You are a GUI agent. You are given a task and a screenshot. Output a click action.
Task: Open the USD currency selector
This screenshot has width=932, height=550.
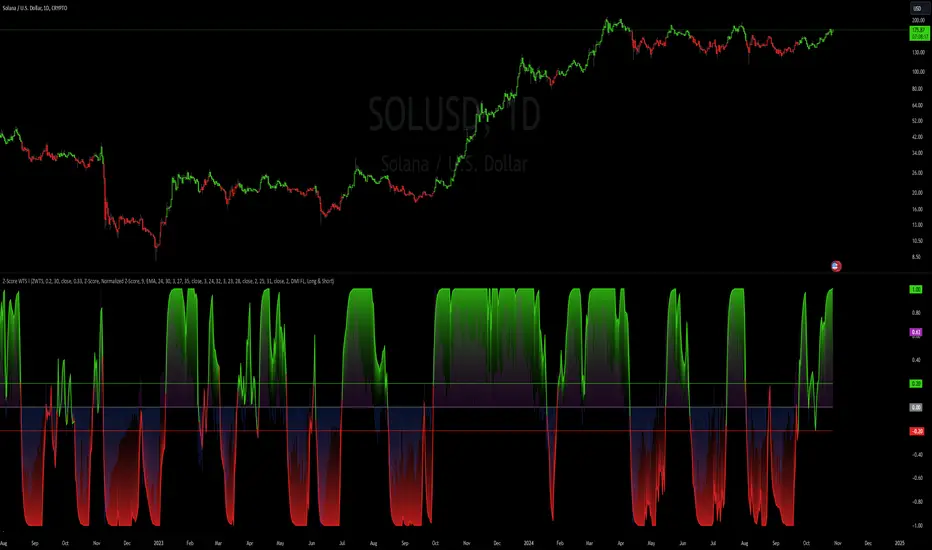click(917, 8)
